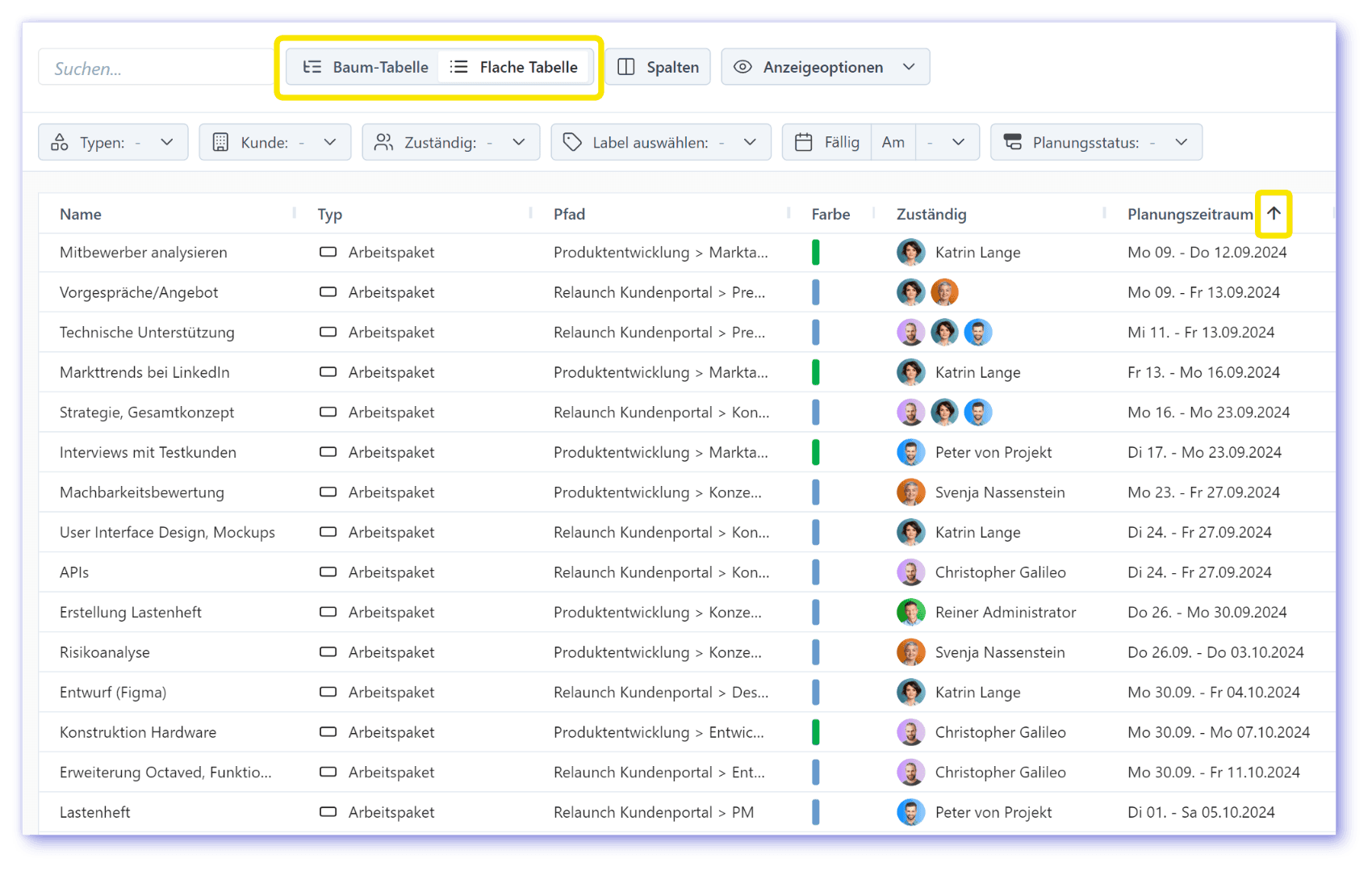Click the calendar icon on the Fällig filter
The height and width of the screenshot is (871, 1372).
coord(804,143)
